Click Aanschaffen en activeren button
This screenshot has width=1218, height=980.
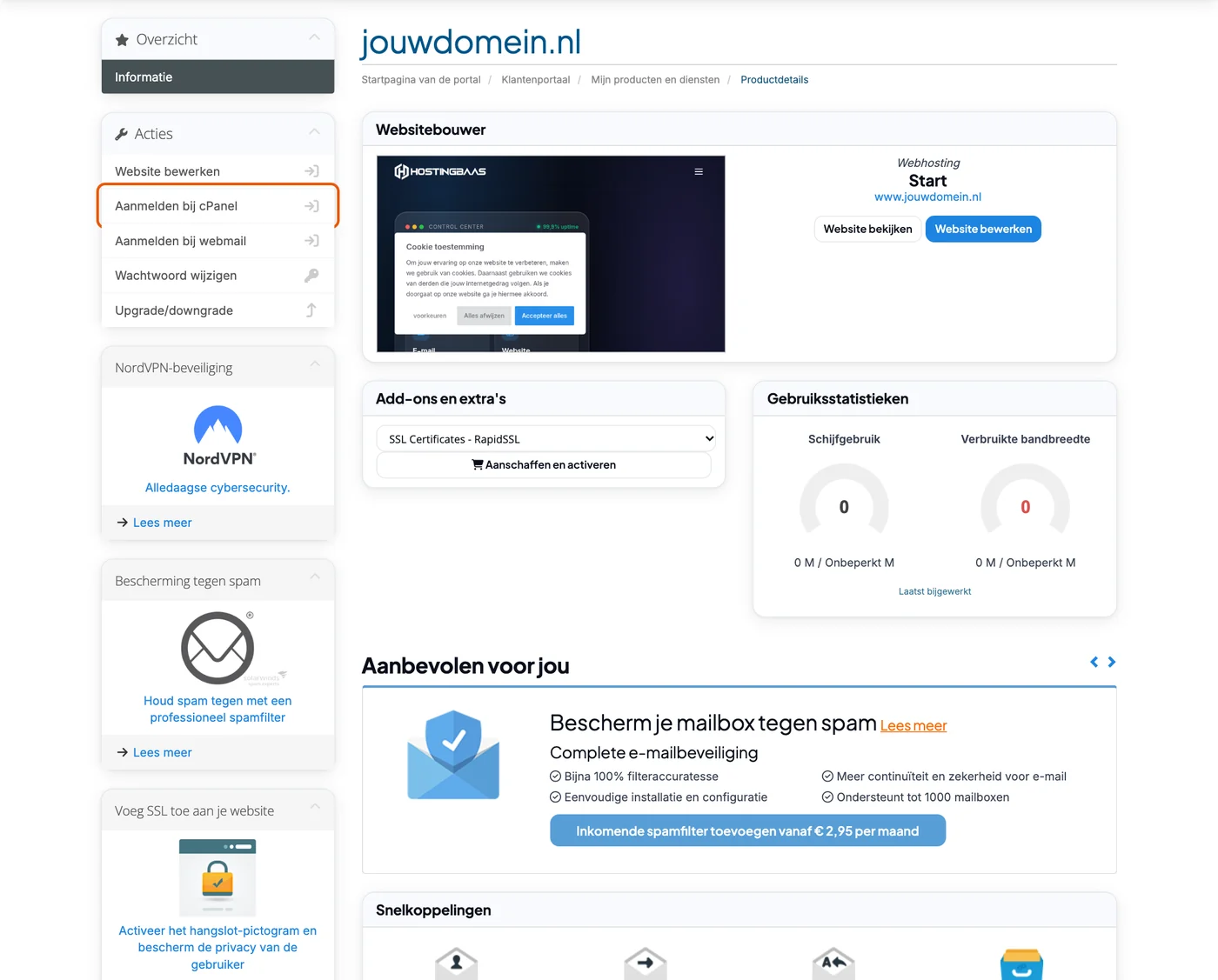pyautogui.click(x=544, y=465)
